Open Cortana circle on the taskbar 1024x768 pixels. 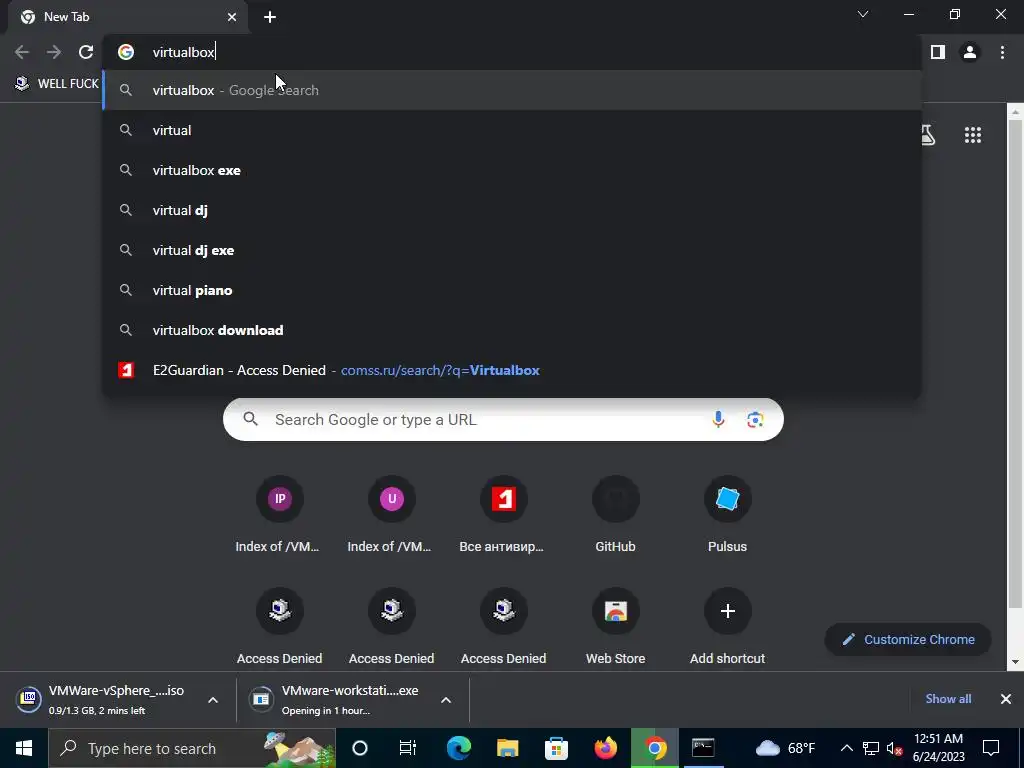[360, 748]
